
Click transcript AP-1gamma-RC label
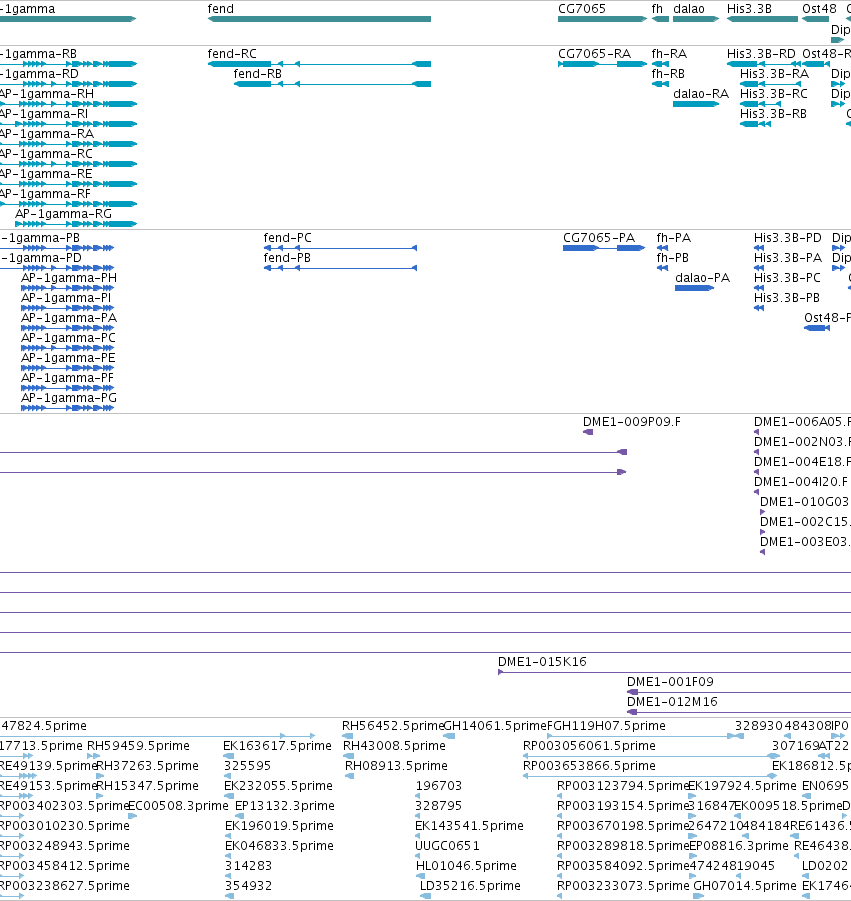tap(46, 155)
